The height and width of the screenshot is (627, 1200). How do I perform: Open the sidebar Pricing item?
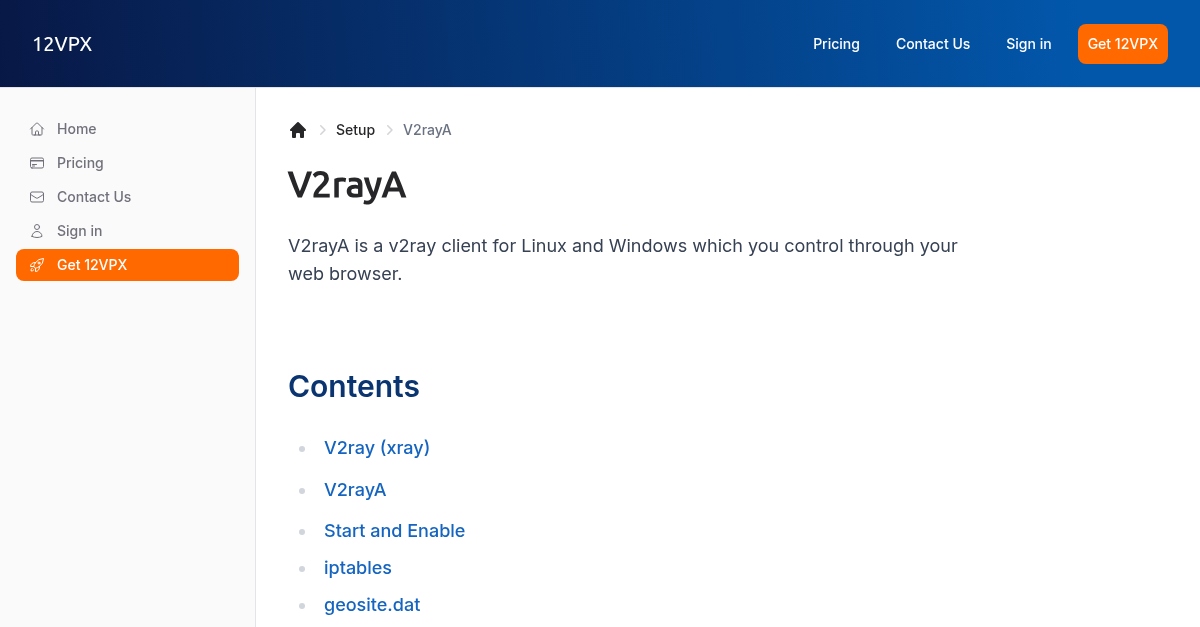80,163
